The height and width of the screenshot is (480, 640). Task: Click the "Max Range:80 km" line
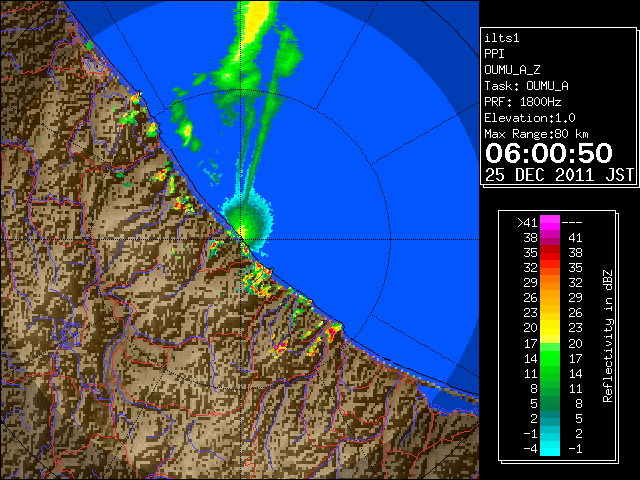pos(536,134)
